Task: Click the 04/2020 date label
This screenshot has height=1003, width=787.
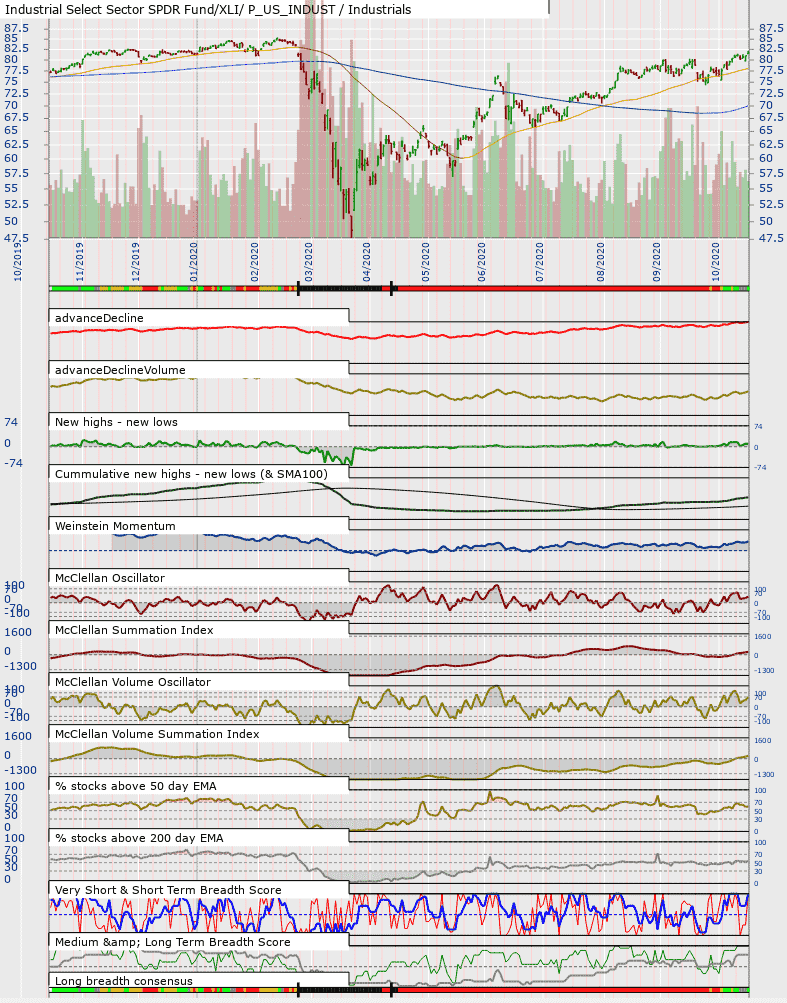Action: click(366, 262)
